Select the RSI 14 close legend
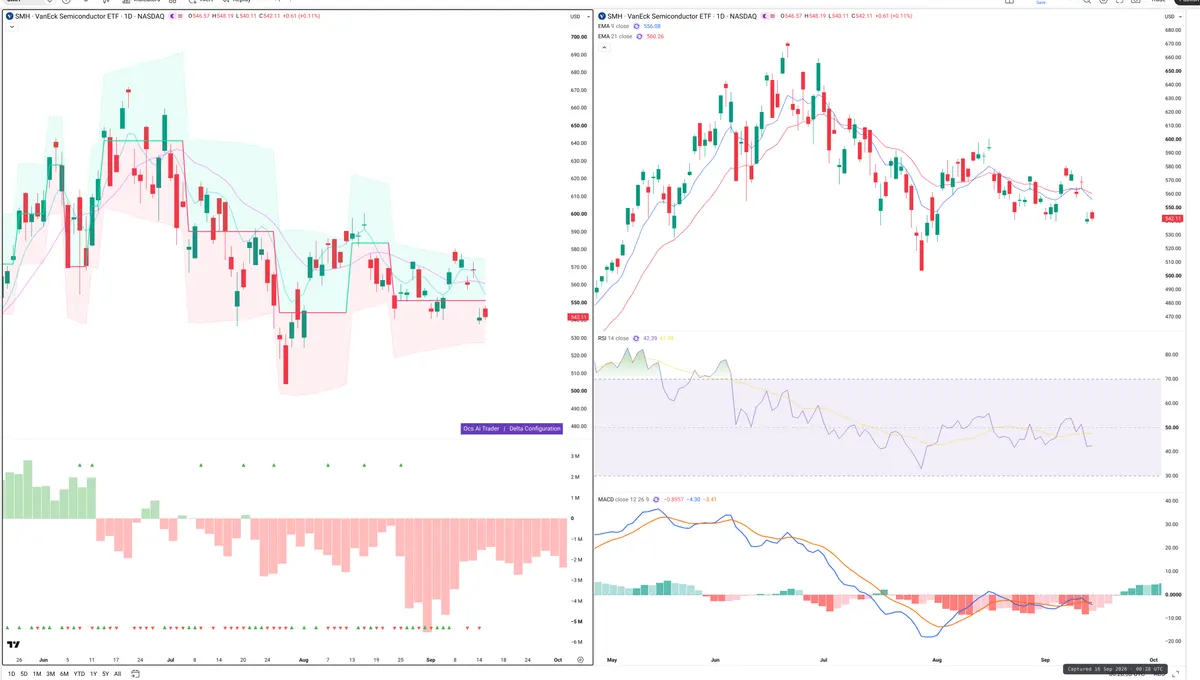The width and height of the screenshot is (1200, 680). (x=614, y=338)
